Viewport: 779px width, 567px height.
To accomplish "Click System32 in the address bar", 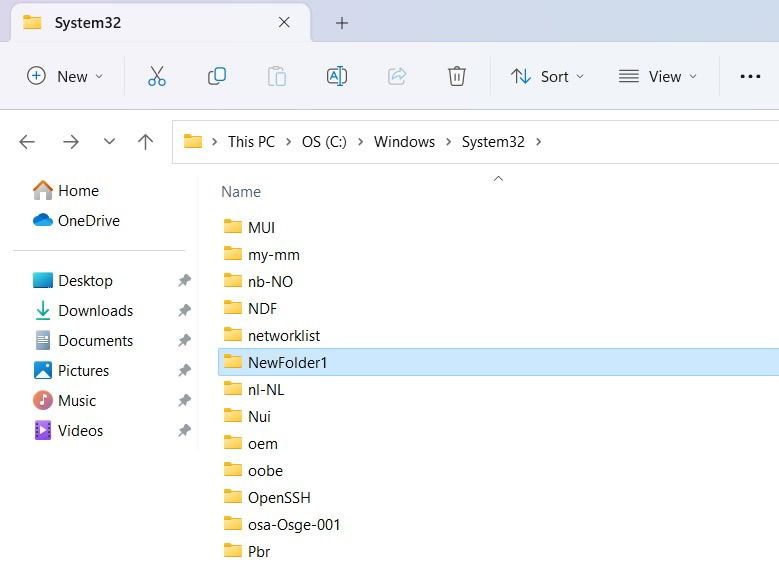I will (x=493, y=142).
